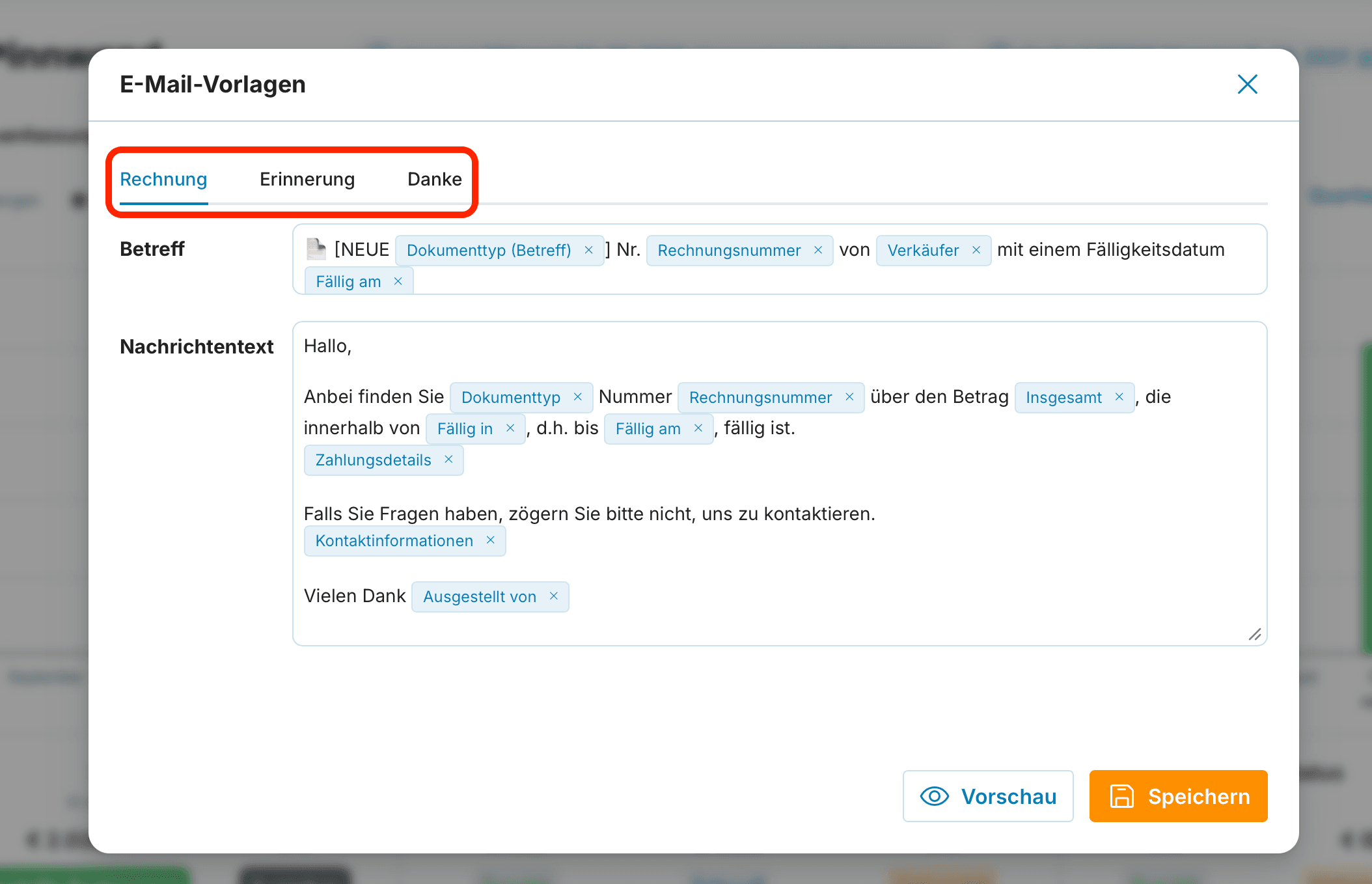Remove the Fällig in tag
Viewport: 1372px width, 884px height.
510,428
